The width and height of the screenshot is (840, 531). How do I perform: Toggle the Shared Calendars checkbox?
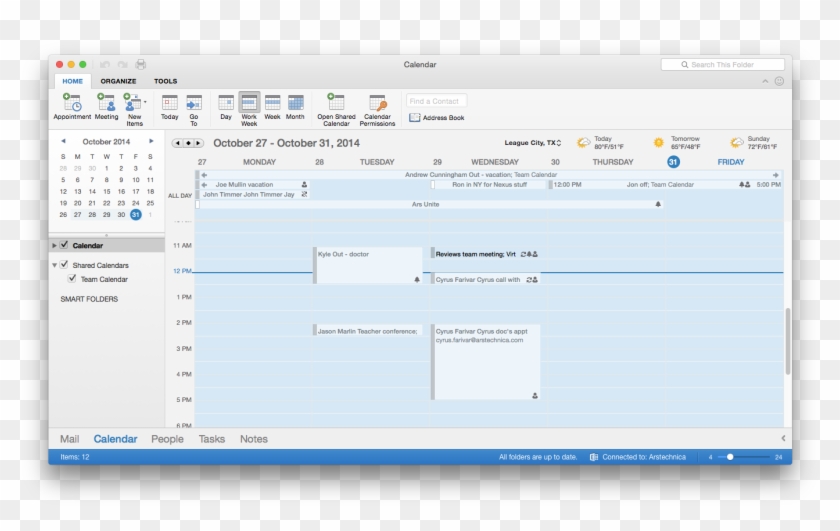(64, 265)
